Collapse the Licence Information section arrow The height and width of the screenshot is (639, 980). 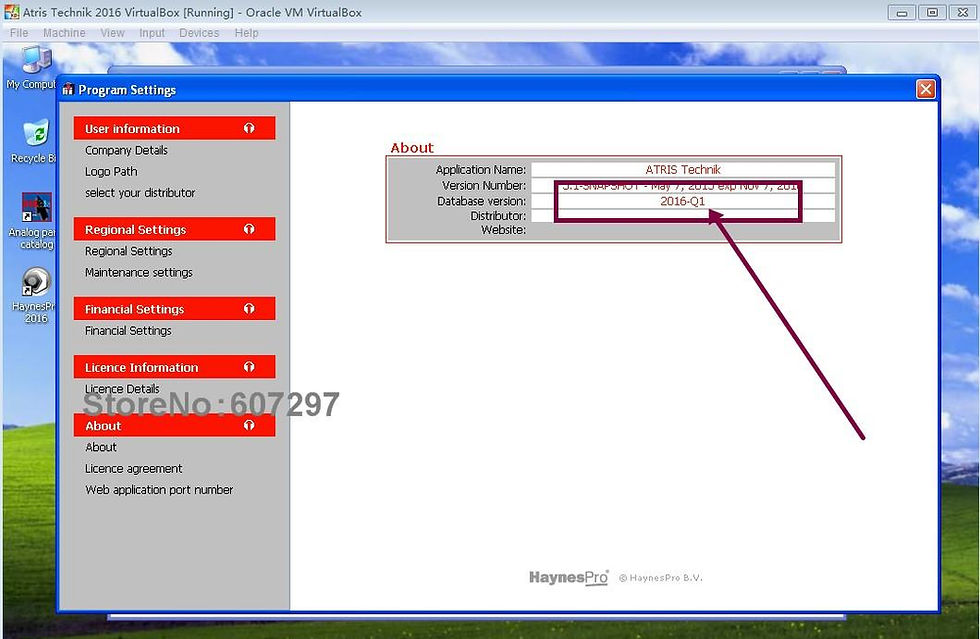[249, 367]
